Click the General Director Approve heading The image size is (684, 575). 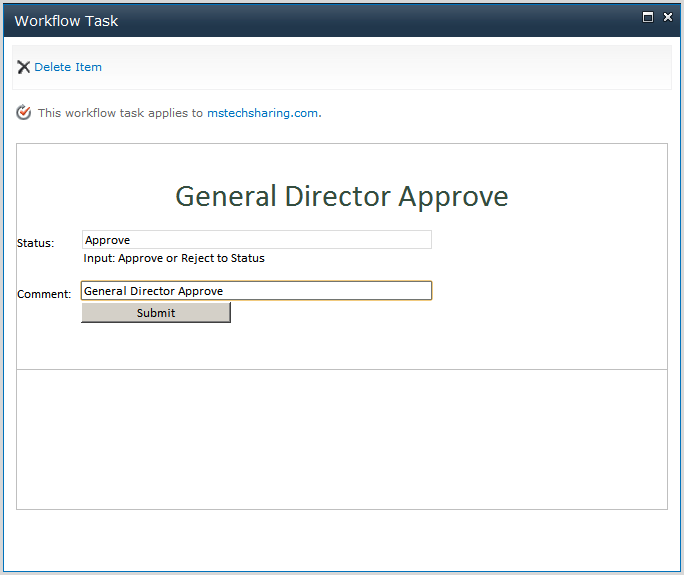click(x=342, y=196)
